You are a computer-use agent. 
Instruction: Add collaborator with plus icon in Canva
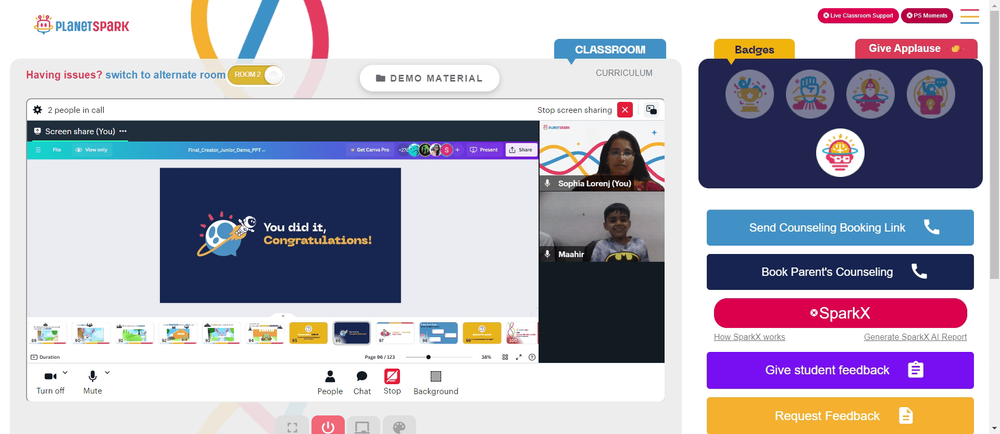457,150
